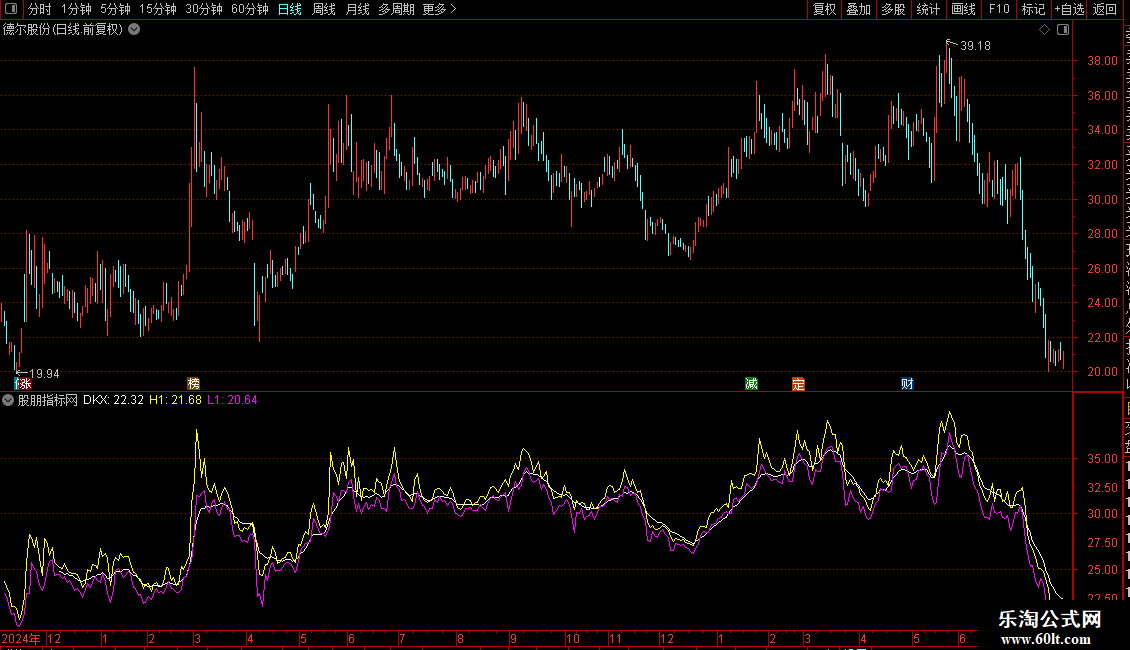Viewport: 1130px width, 650px height.
Task: Open the 榜 event marker
Action: [x=193, y=384]
